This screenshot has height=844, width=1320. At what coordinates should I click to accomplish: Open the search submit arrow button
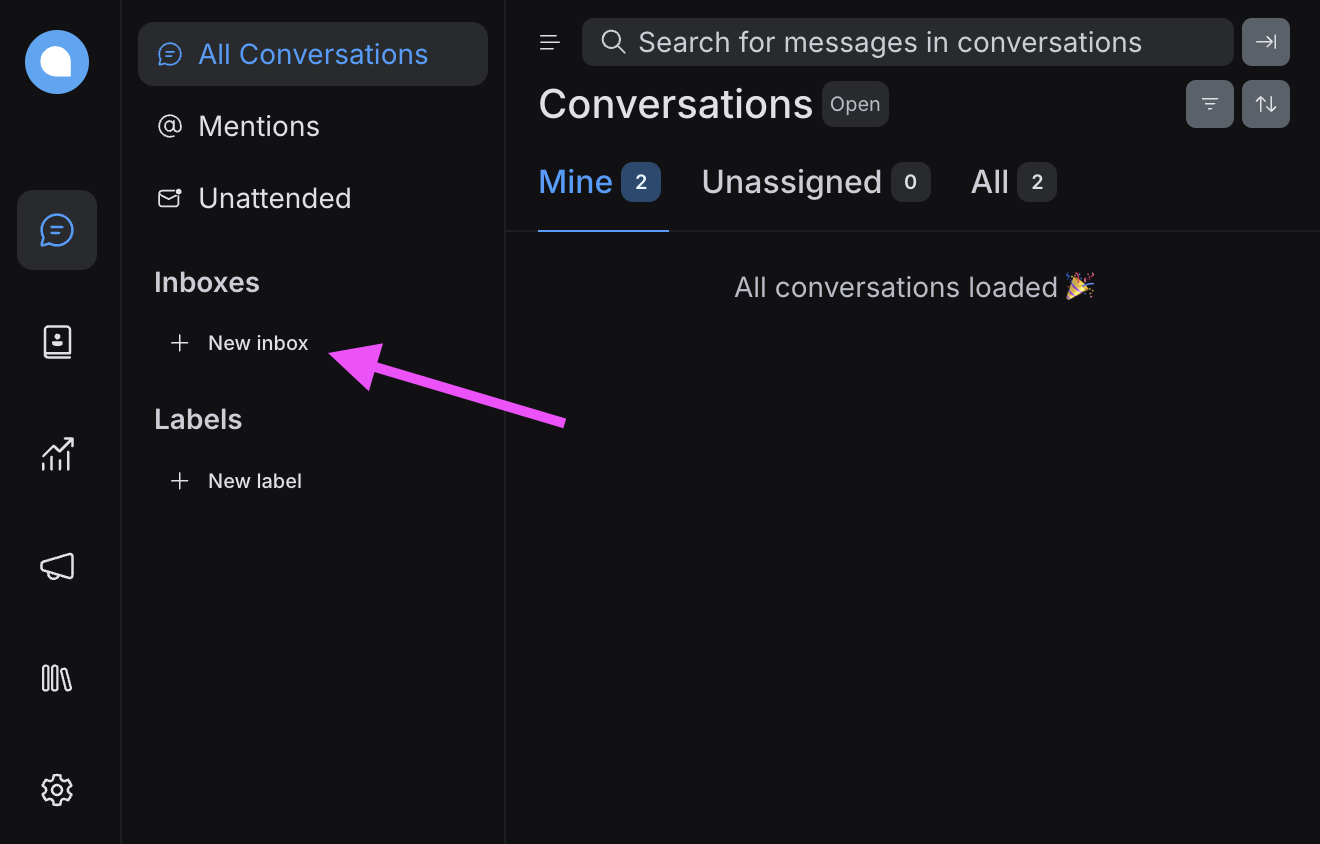1266,42
